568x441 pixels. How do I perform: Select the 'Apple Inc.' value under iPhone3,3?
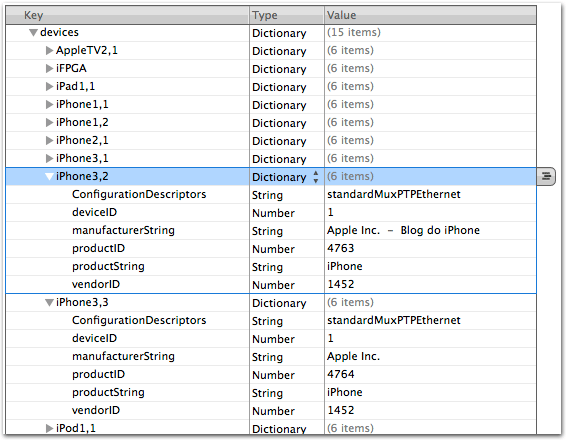[354, 357]
